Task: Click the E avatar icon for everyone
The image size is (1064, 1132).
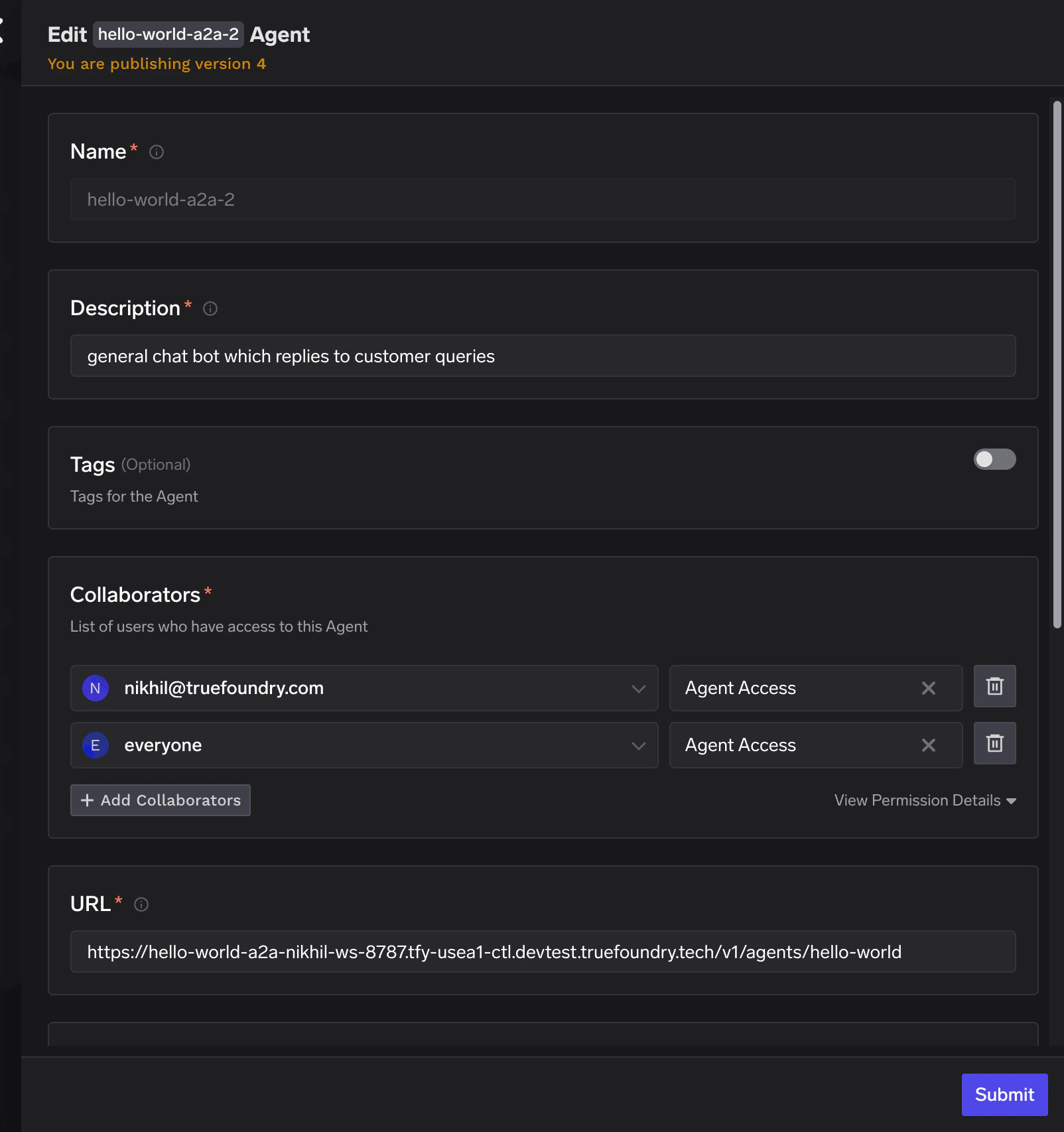Action: point(95,744)
